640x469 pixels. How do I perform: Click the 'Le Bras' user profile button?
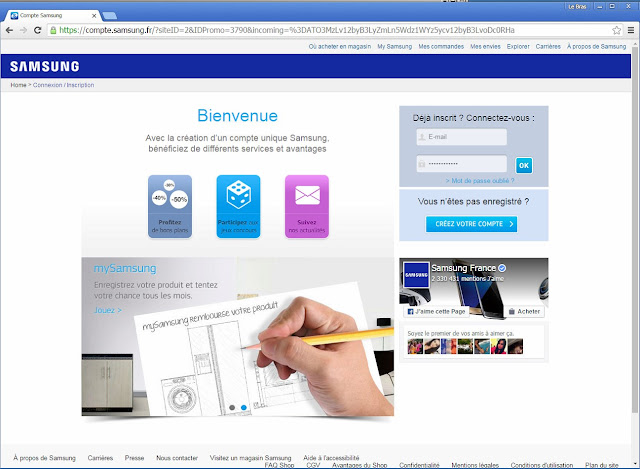(577, 7)
